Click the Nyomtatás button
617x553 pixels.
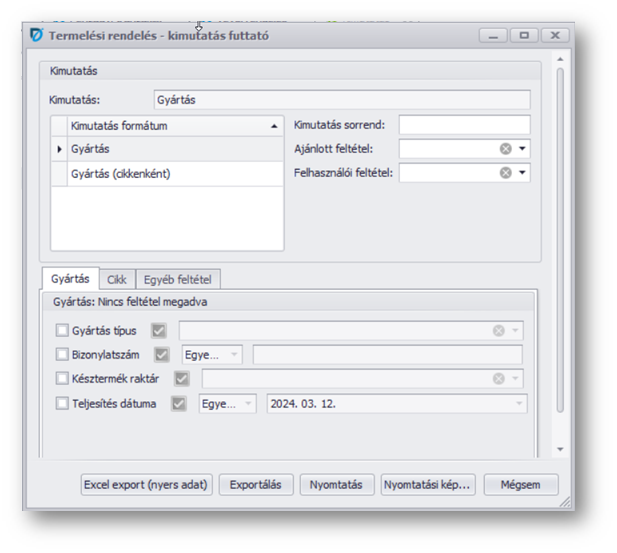tap(336, 485)
